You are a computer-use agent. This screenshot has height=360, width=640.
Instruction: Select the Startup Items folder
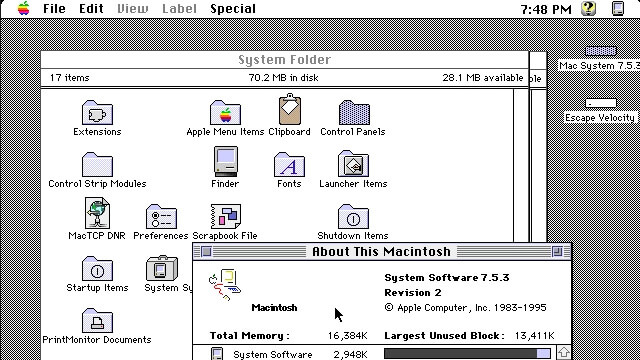[x=97, y=269]
